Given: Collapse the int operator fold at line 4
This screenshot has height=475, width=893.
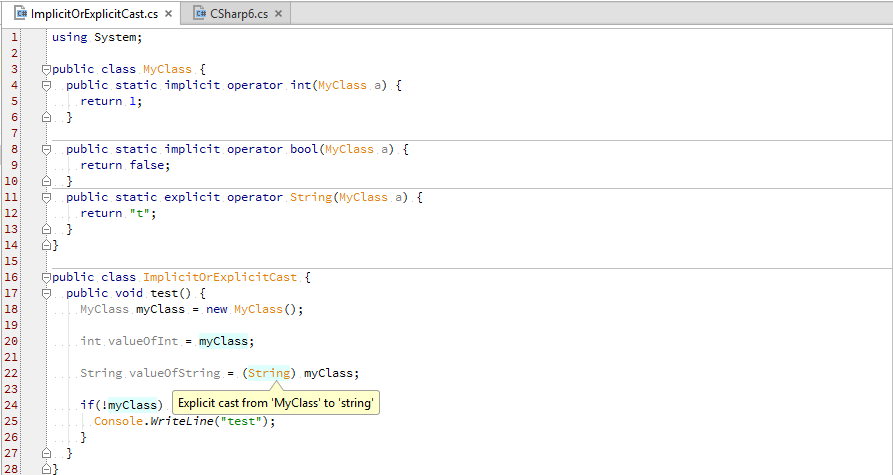Looking at the screenshot, I should [x=46, y=85].
